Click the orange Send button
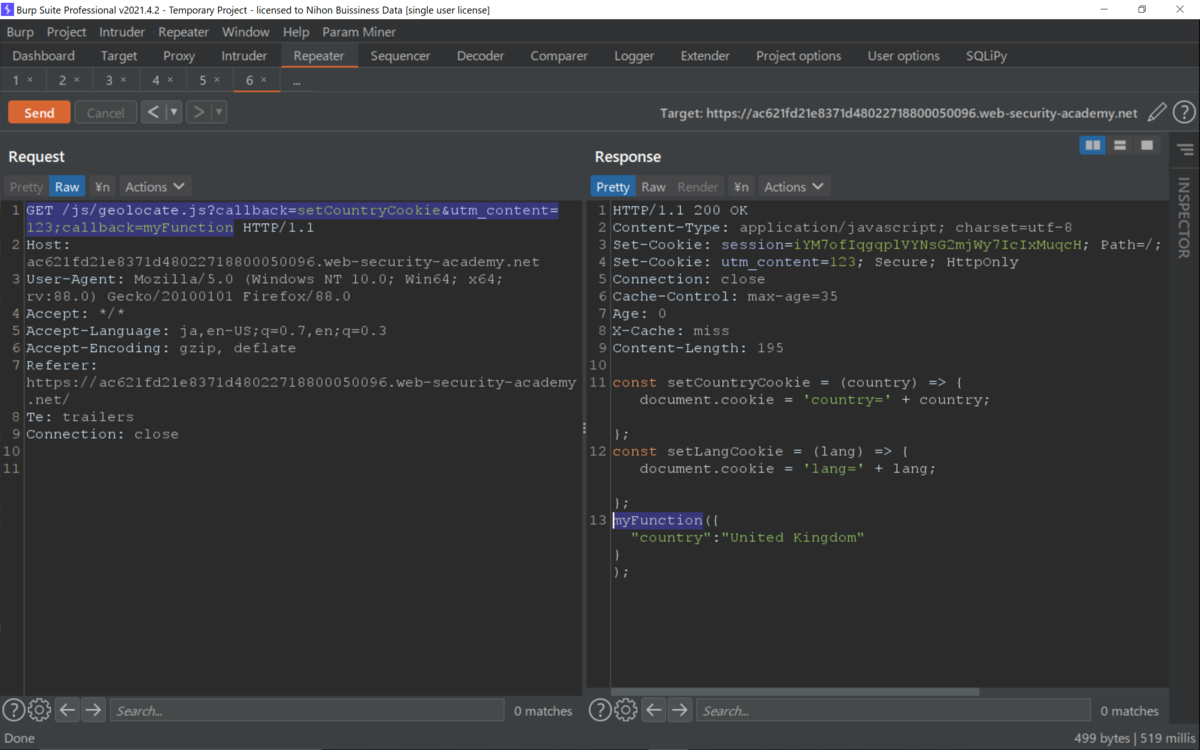1200x750 pixels. [x=39, y=113]
